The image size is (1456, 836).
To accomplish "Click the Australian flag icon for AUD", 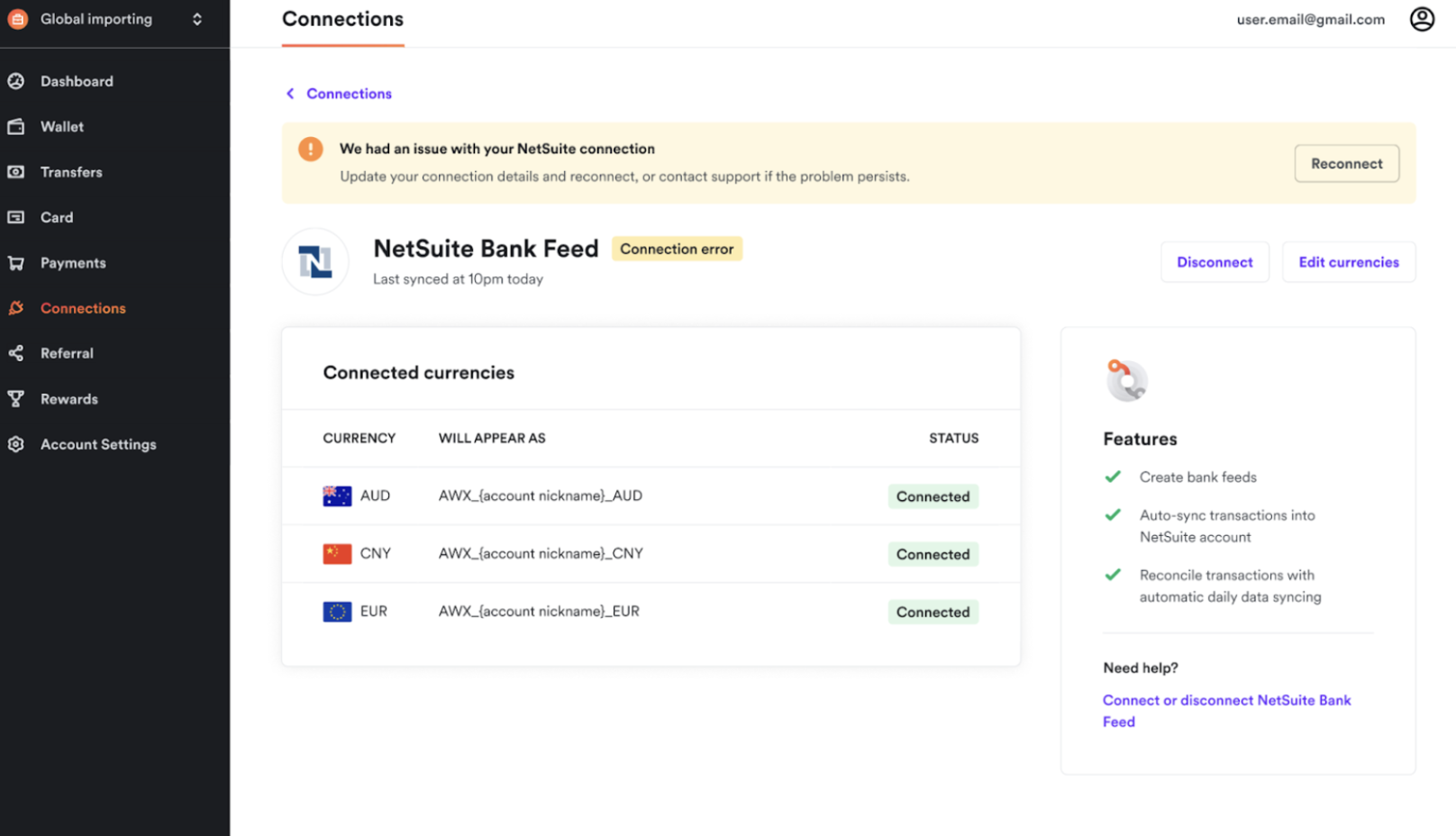I will 337,495.
